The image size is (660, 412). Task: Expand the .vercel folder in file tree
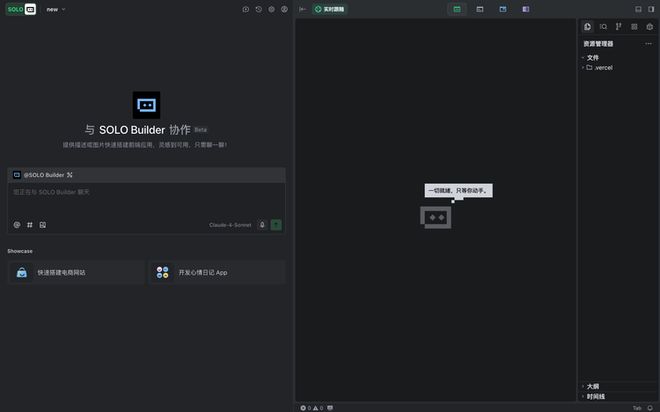point(602,67)
